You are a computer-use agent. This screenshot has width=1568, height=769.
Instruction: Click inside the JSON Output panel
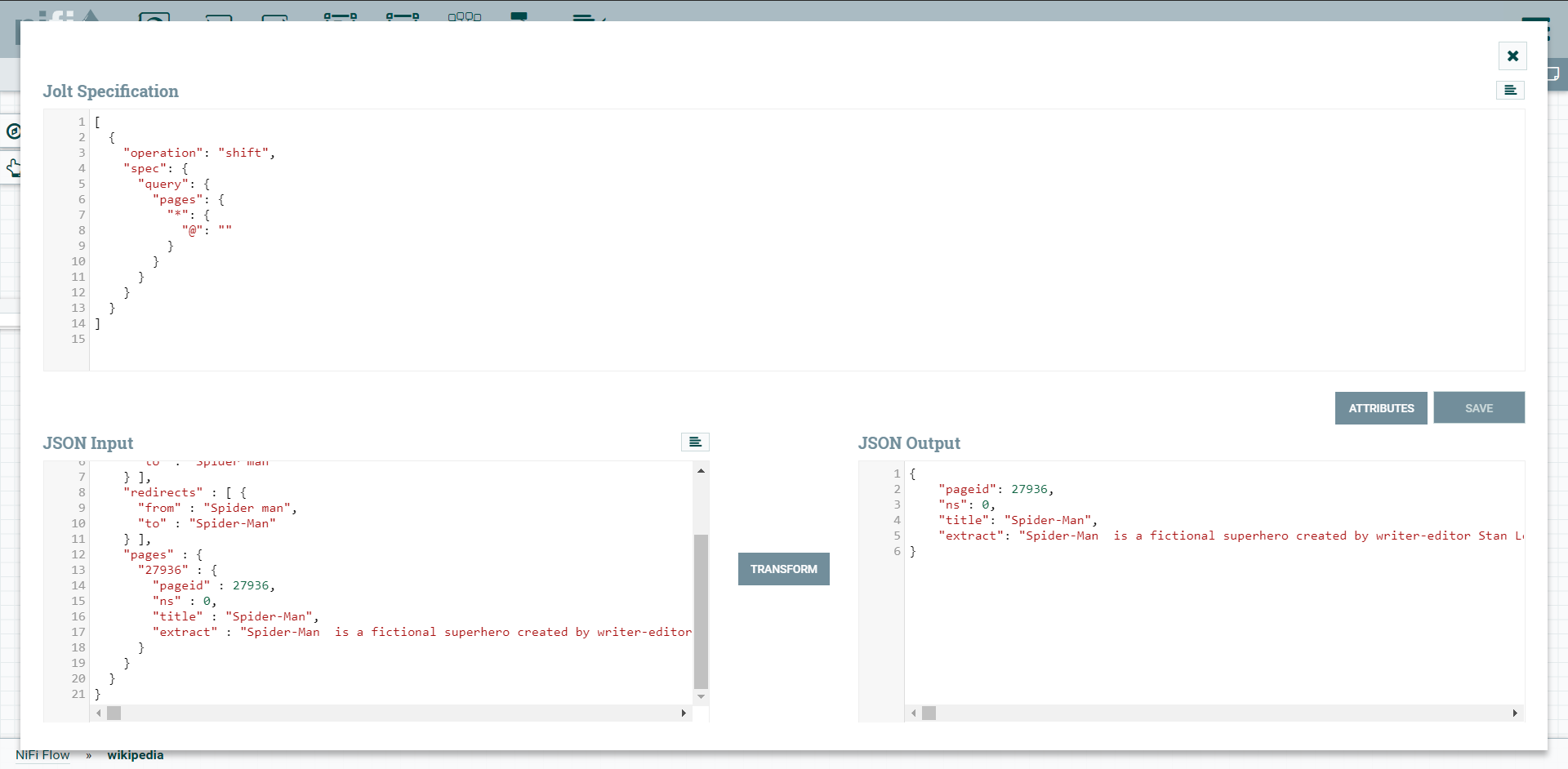pyautogui.click(x=1209, y=620)
